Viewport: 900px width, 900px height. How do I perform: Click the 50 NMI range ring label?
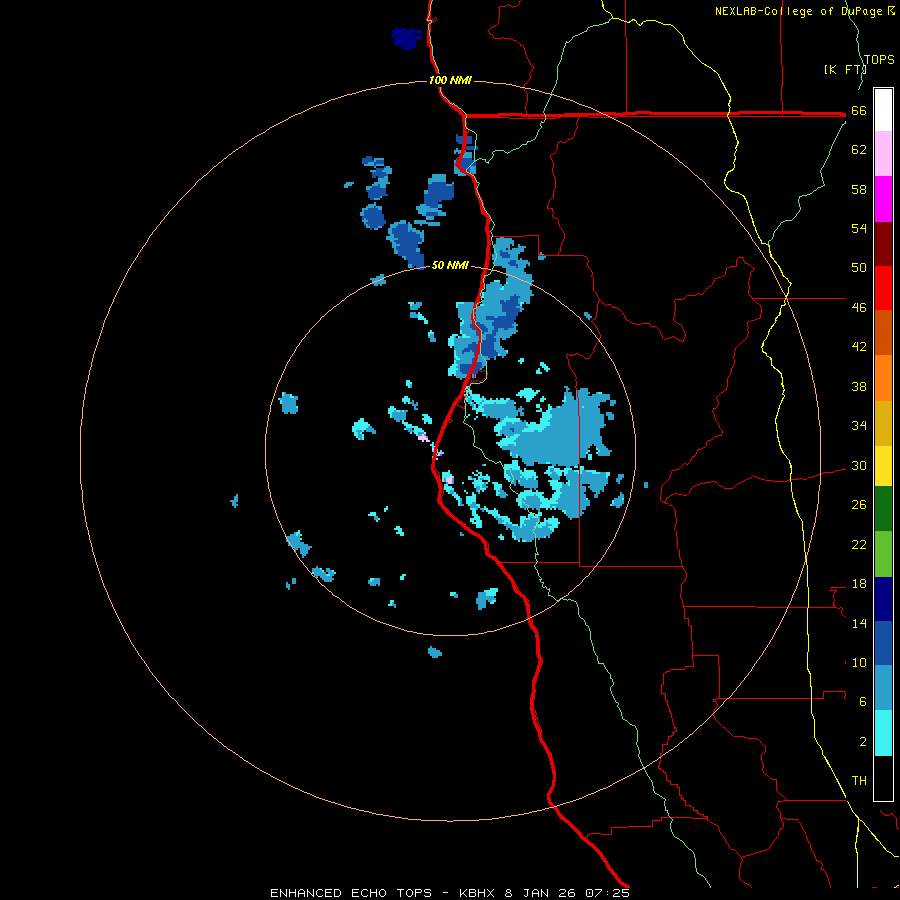pyautogui.click(x=450, y=265)
